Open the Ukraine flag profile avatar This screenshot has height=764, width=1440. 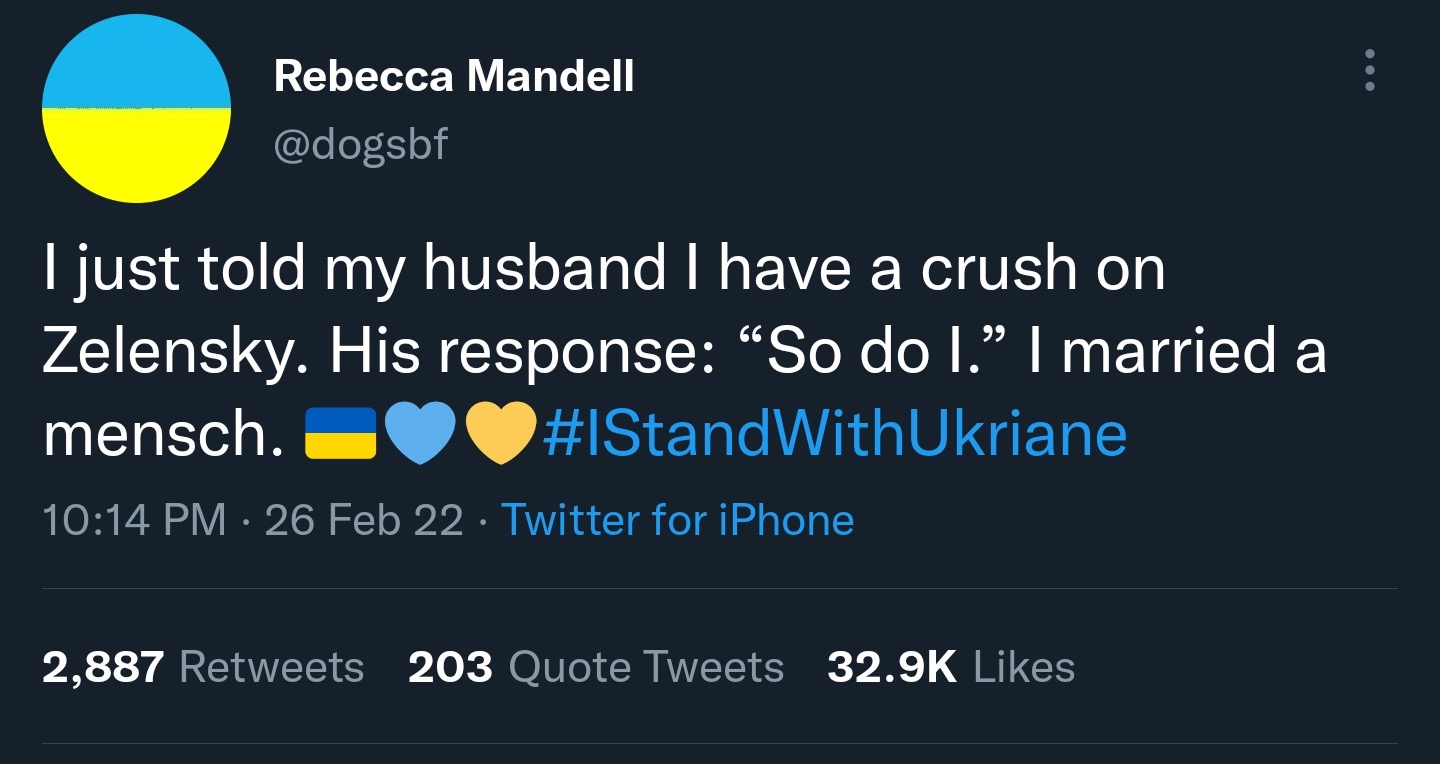(x=136, y=108)
